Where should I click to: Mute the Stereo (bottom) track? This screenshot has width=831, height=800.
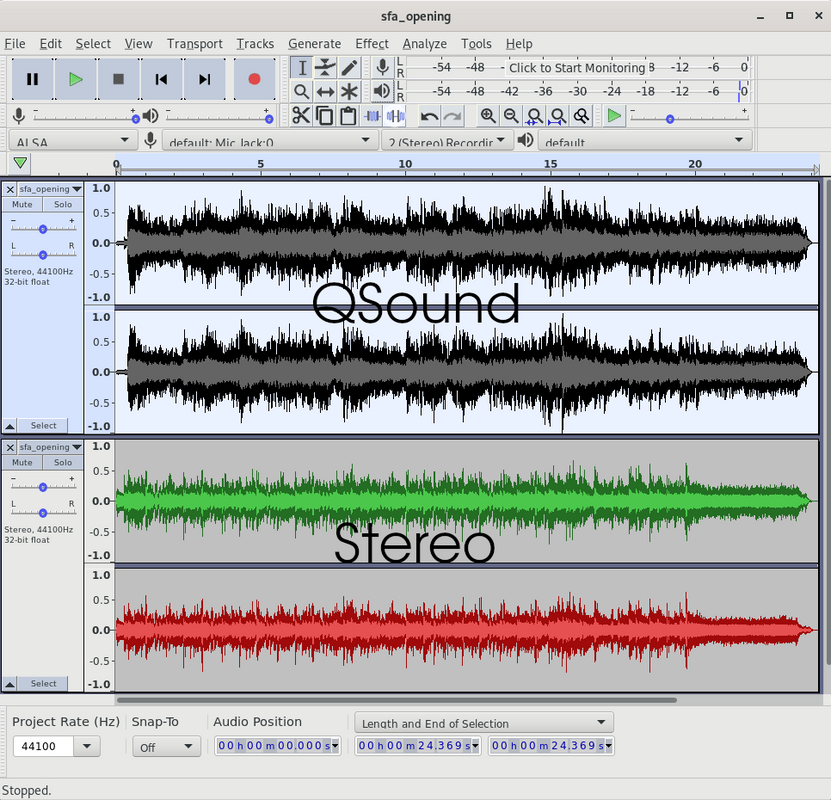[x=22, y=463]
